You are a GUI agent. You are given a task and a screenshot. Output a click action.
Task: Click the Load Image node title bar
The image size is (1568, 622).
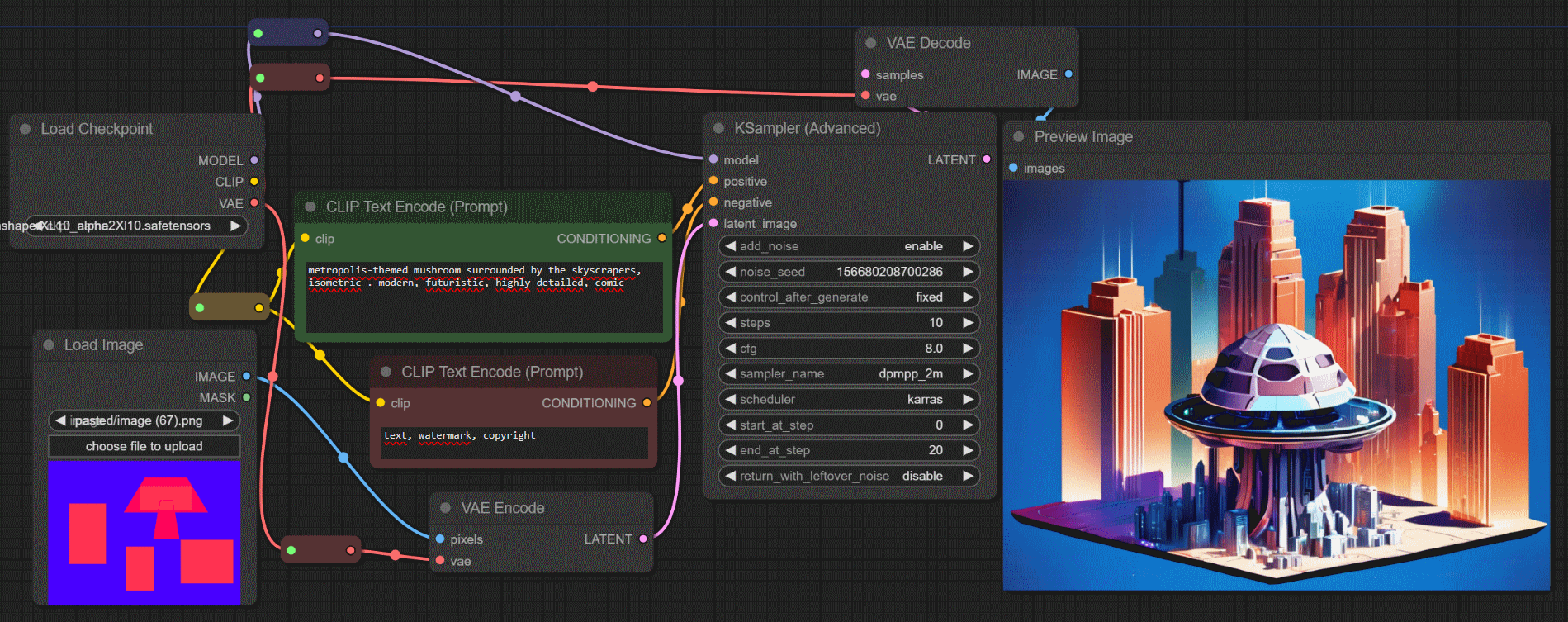[104, 345]
